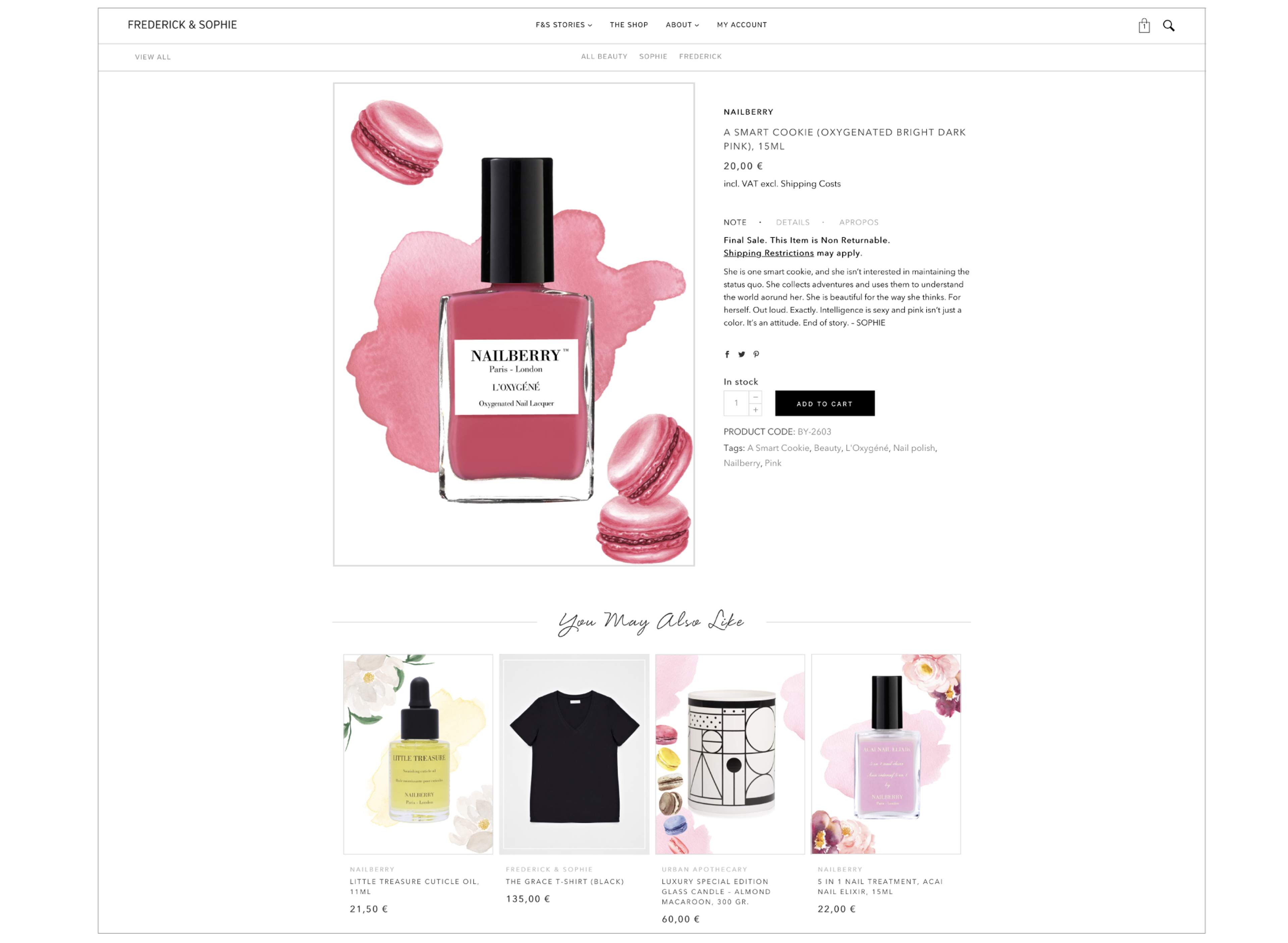Increase quantity with plus stepper
This screenshot has height=943, width=1288.
(755, 410)
